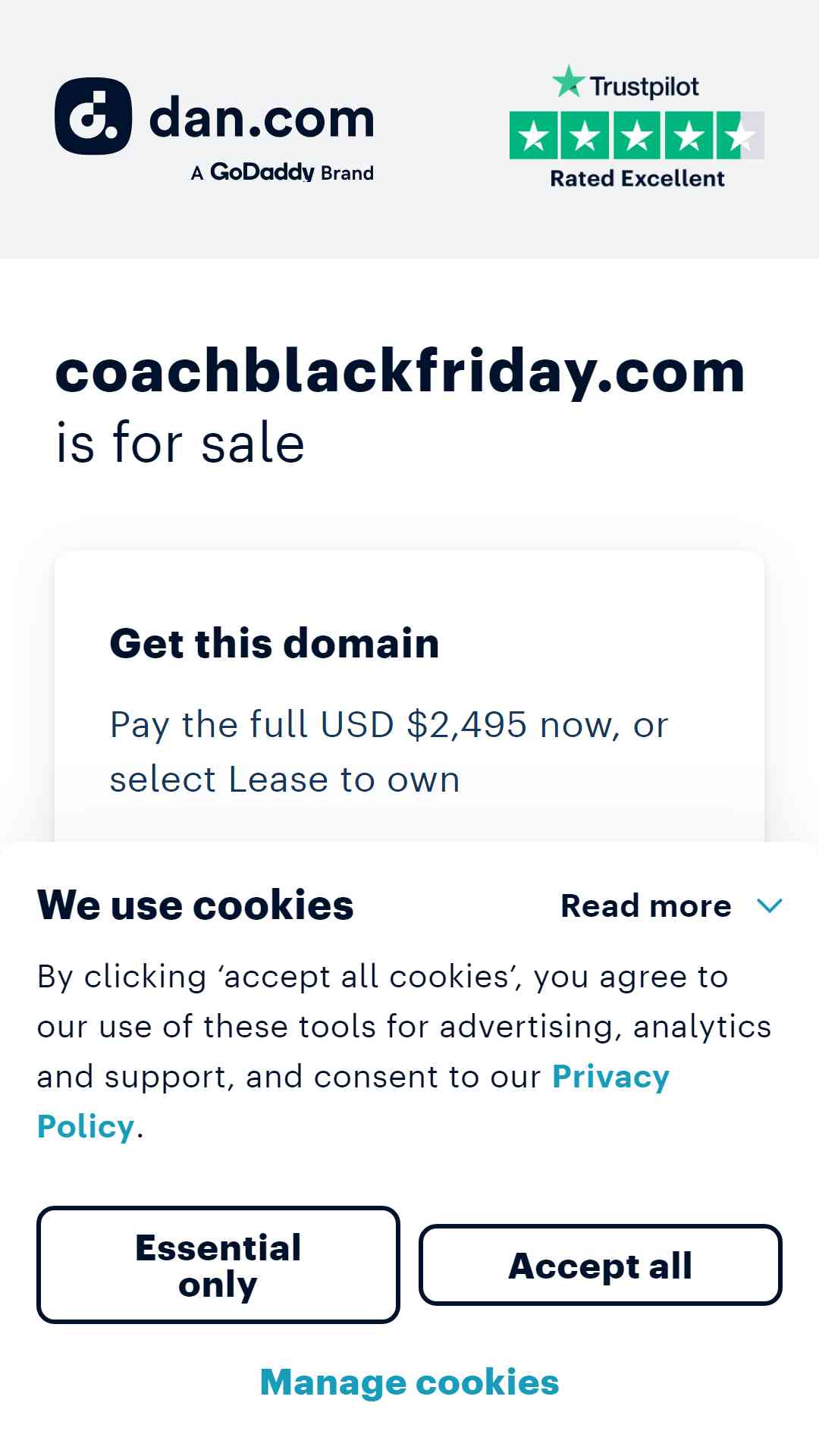Open the Privacy Policy link
This screenshot has width=819, height=1456.
click(x=353, y=1101)
